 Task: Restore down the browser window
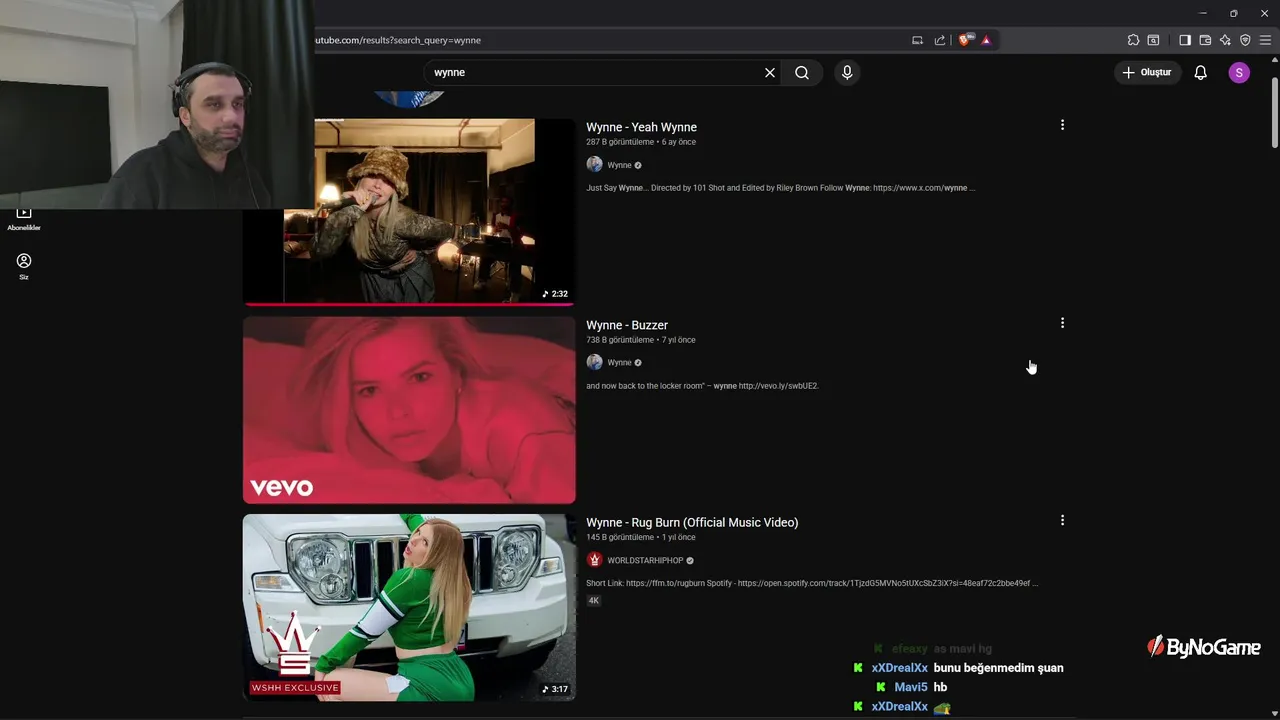click(1233, 13)
